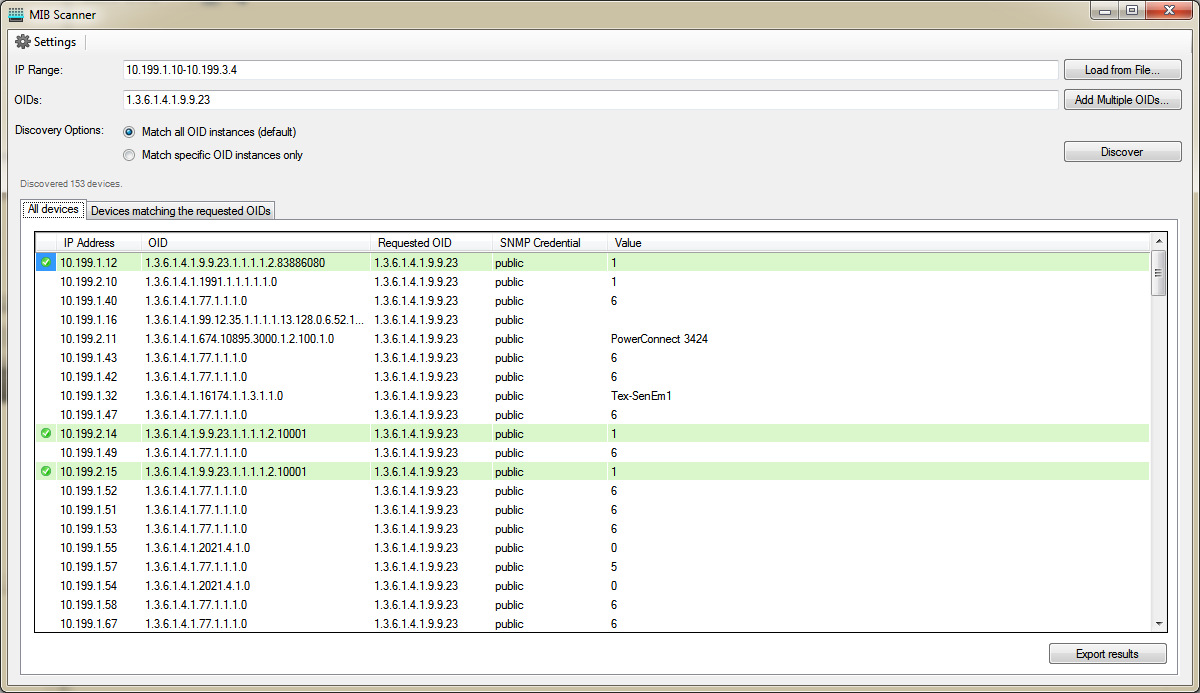
Task: Click inside the OIDs input field
Action: tap(588, 100)
